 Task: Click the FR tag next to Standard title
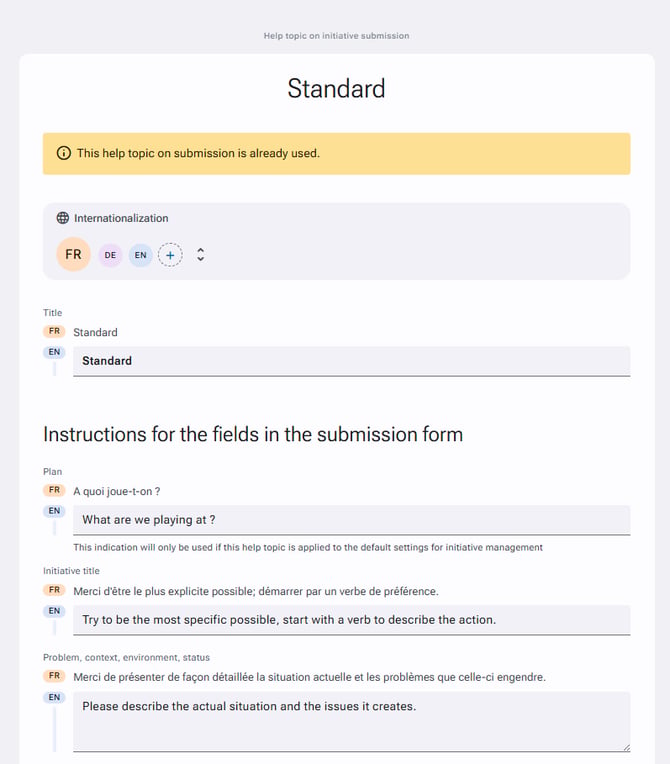(x=54, y=331)
